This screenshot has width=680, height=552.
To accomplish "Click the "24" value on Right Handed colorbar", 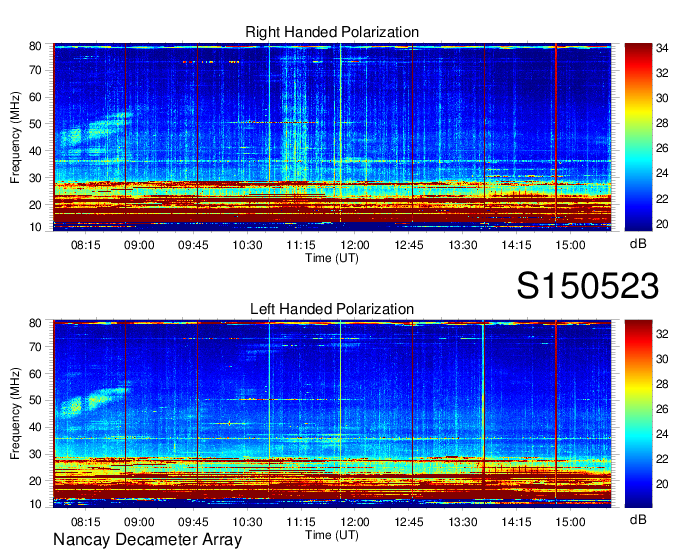I will pos(662,173).
